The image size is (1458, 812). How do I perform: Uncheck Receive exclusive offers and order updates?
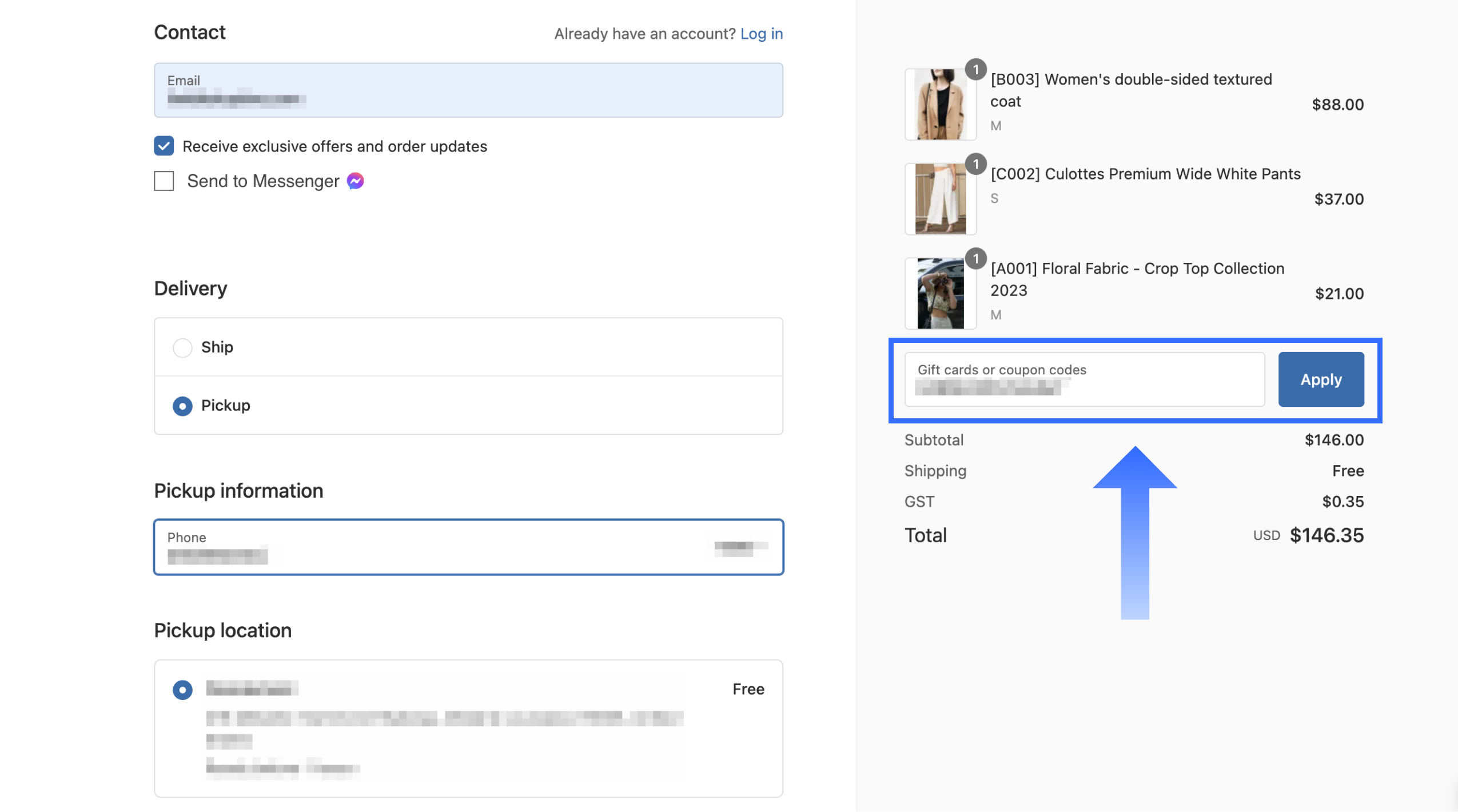pos(164,146)
